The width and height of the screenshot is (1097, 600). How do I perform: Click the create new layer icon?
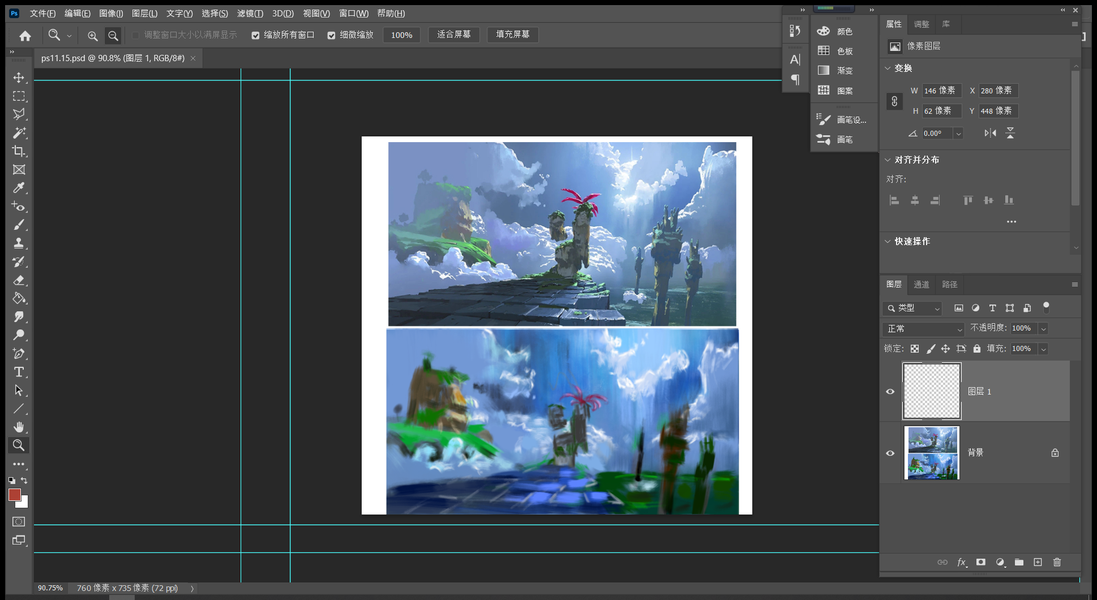(x=1038, y=562)
